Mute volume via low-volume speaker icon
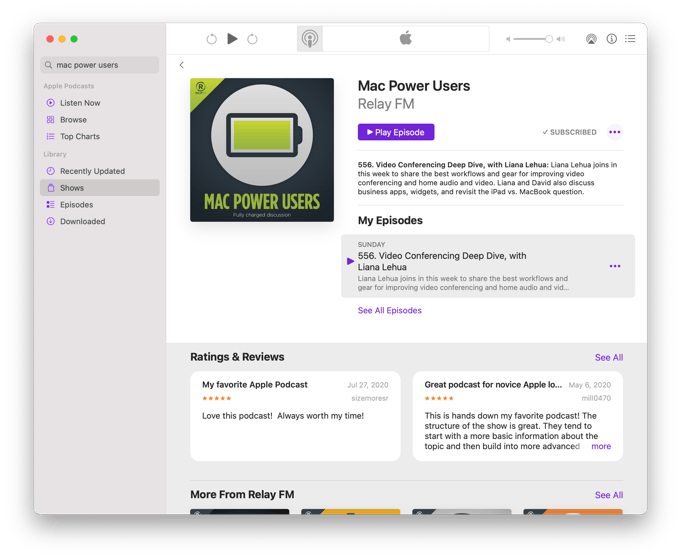Screen dimensions: 681x559 point(508,39)
